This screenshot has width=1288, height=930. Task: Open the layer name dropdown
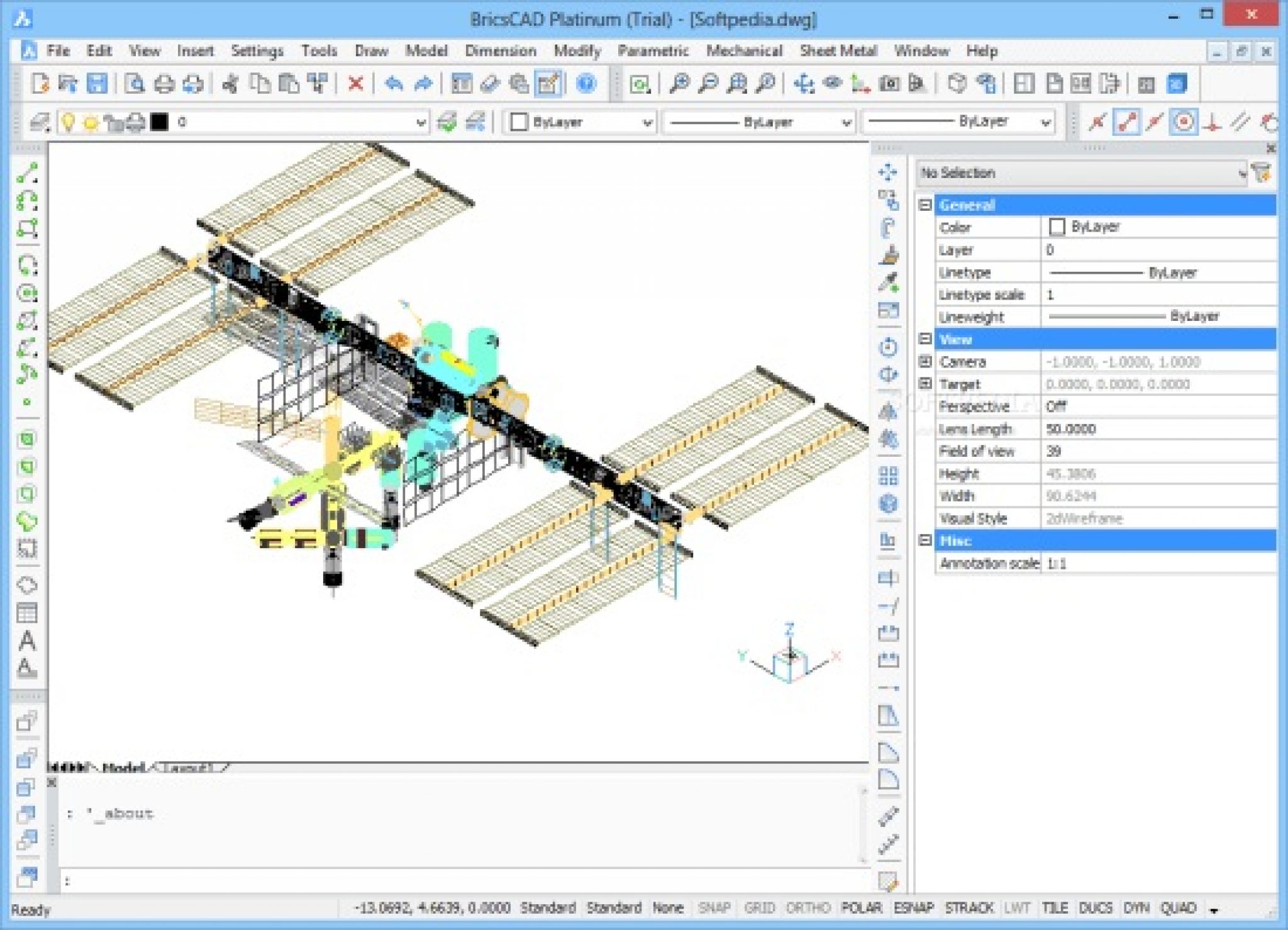click(x=421, y=123)
